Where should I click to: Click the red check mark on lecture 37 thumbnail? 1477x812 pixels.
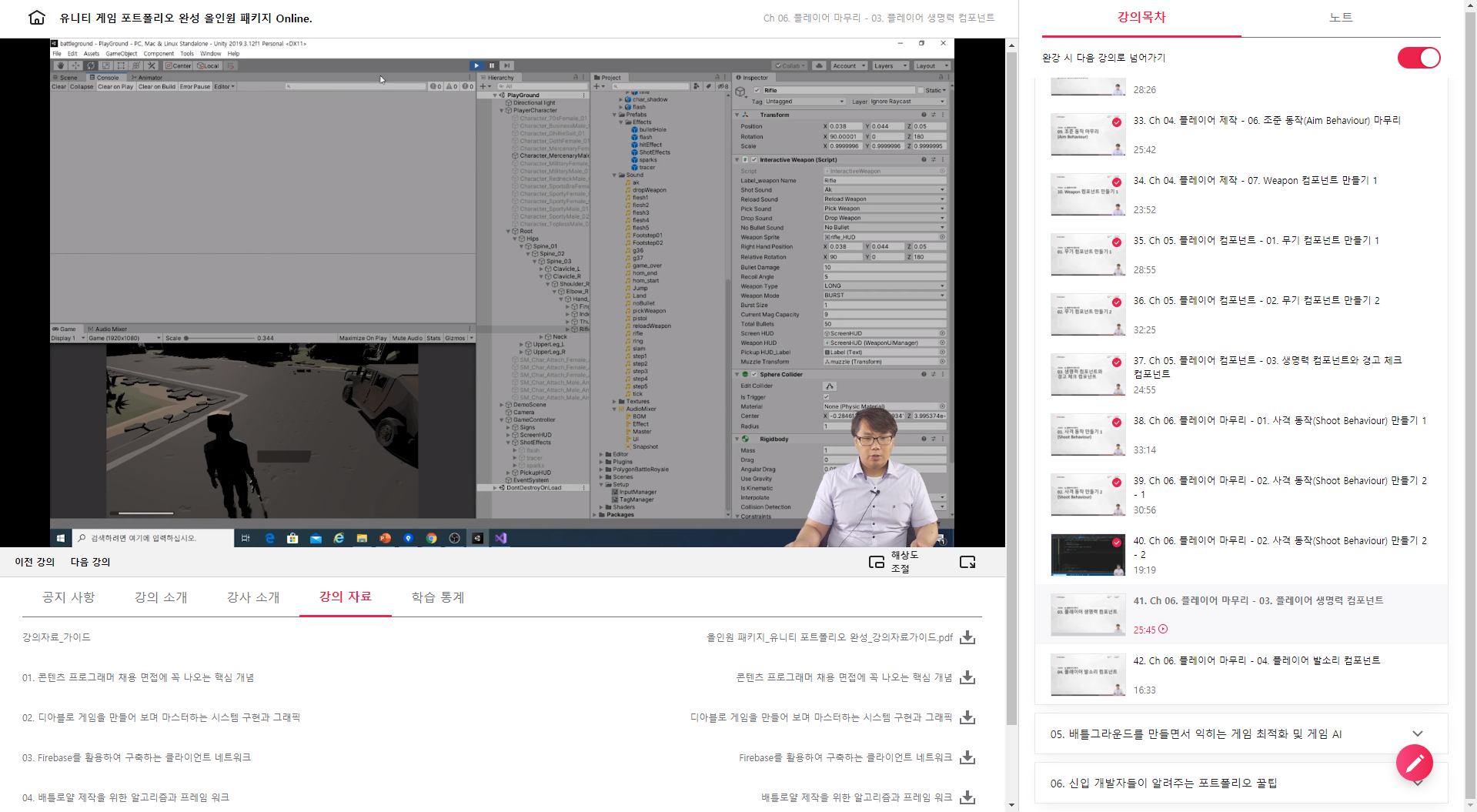(1116, 363)
